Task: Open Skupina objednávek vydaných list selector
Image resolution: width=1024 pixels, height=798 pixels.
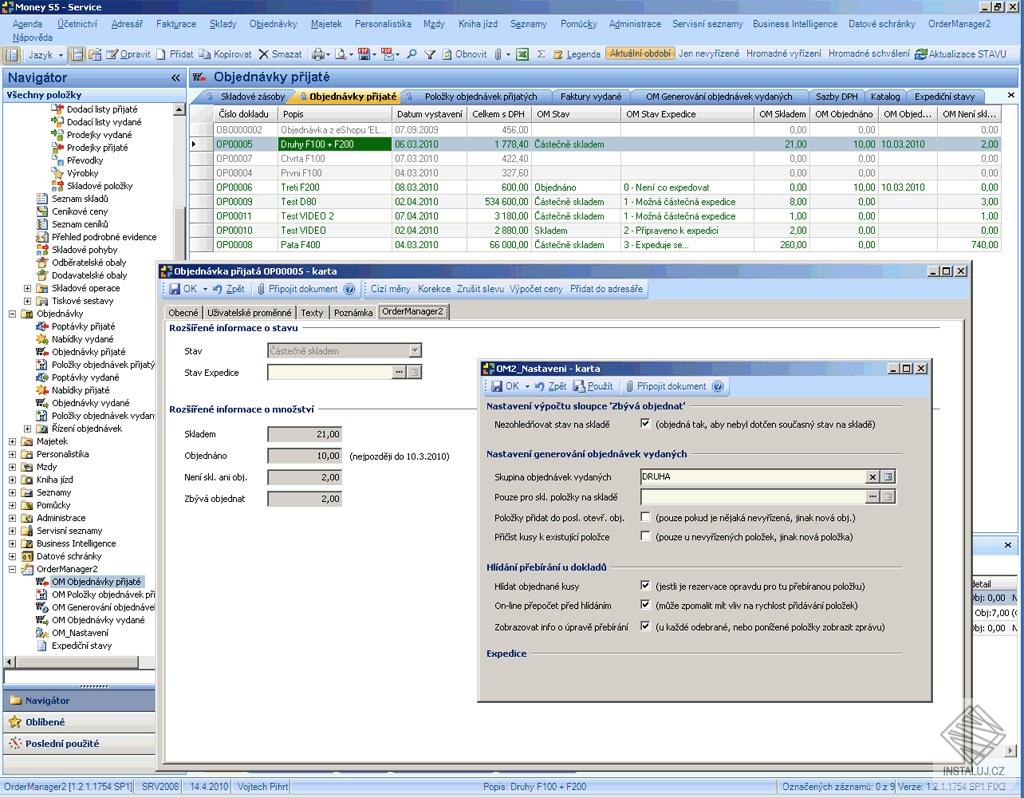Action: [888, 477]
